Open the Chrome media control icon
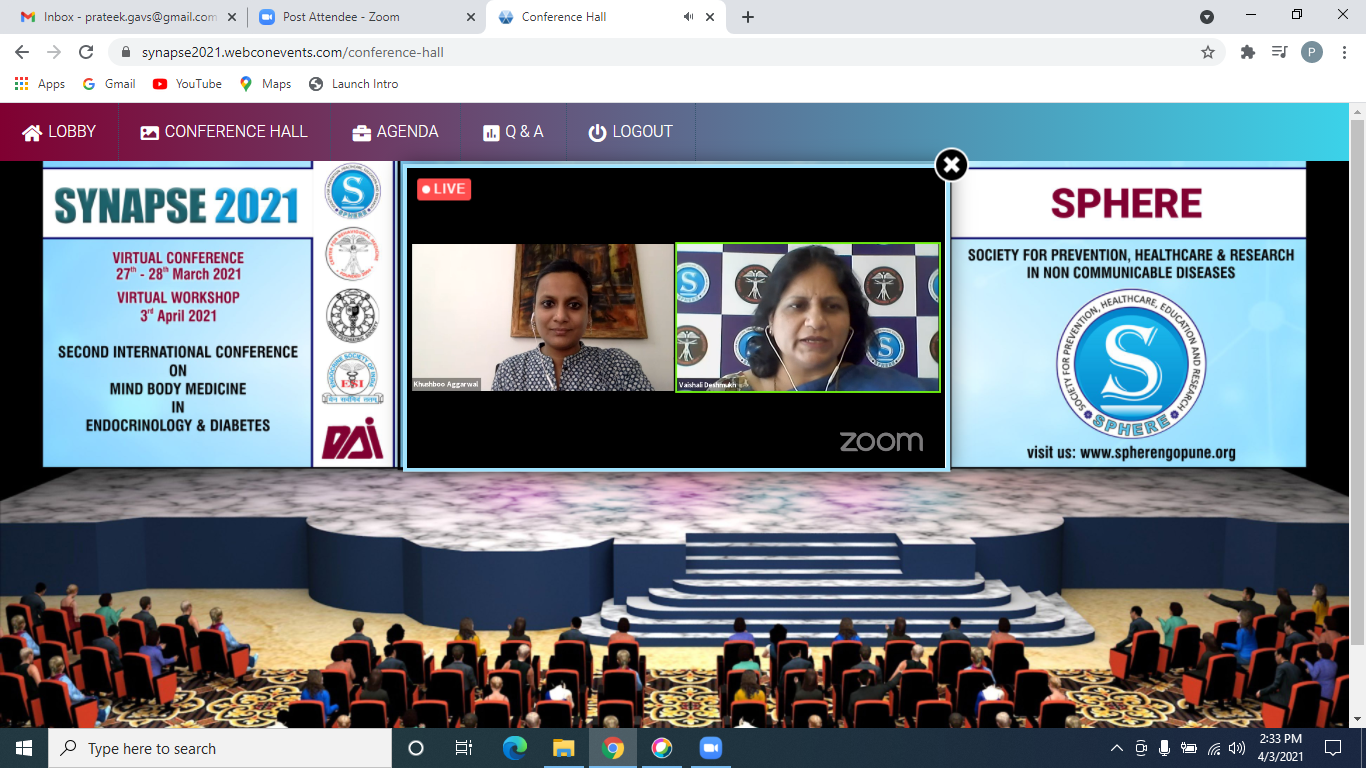This screenshot has height=768, width=1366. pos(1279,52)
